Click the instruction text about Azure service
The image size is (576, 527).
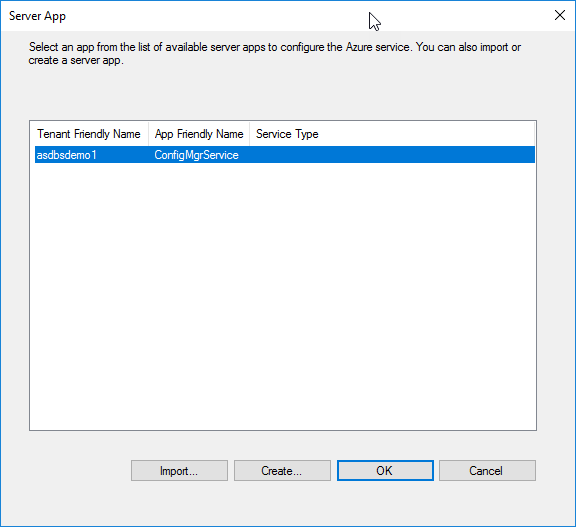(274, 54)
